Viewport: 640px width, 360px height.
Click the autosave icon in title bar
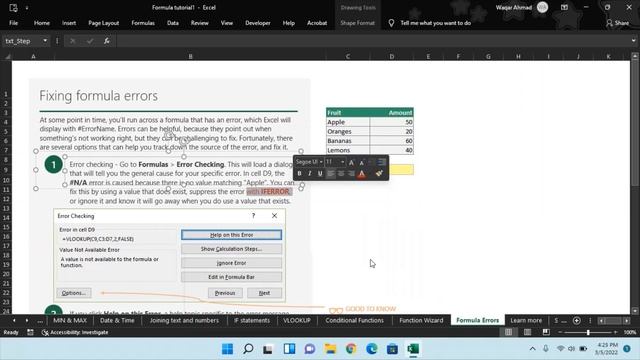tap(13, 7)
